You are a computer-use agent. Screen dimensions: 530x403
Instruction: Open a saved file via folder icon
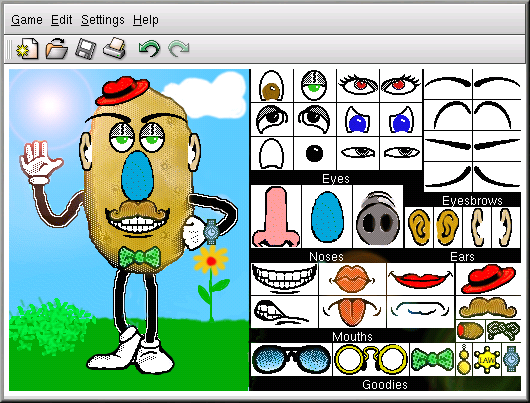click(56, 49)
